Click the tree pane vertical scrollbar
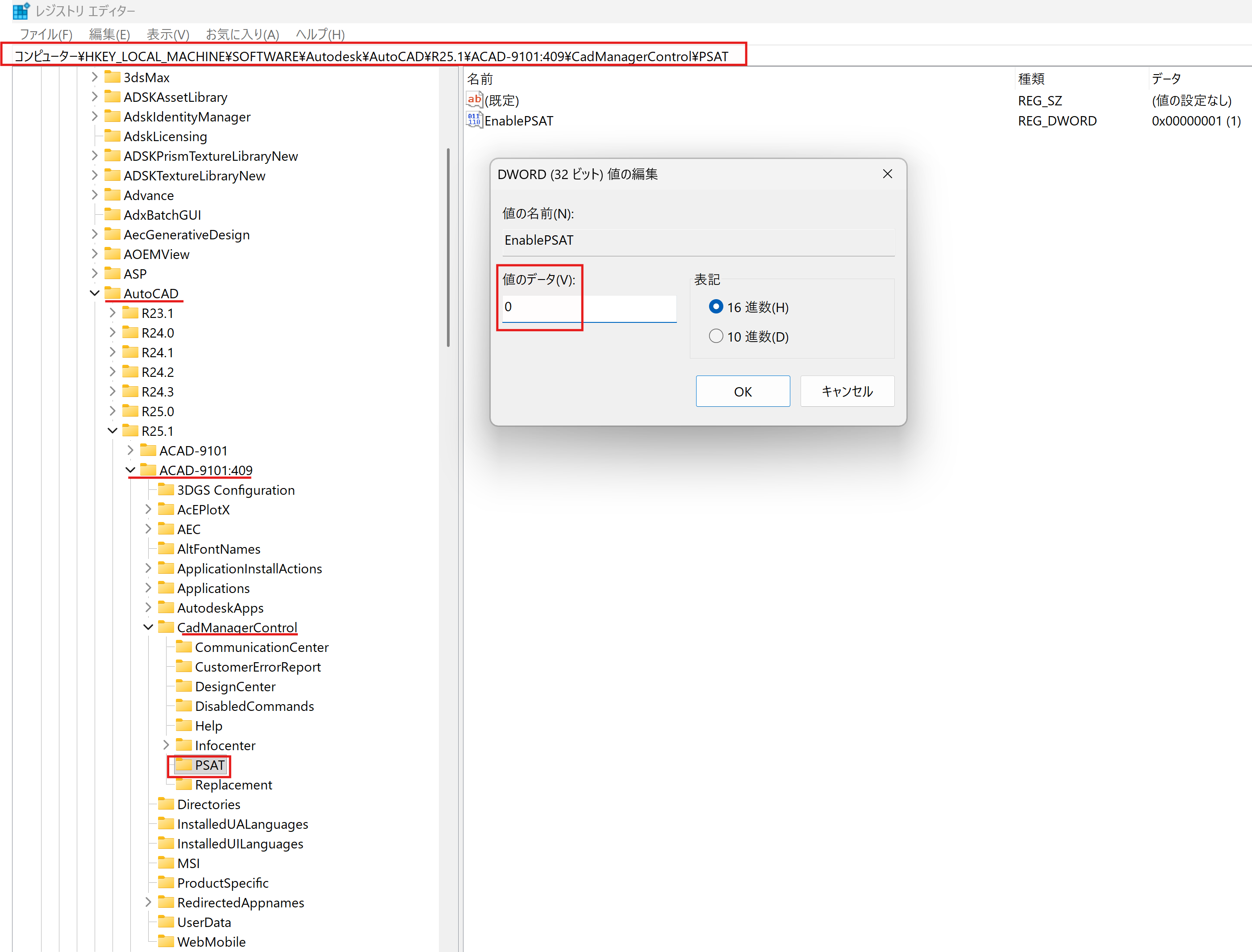 tap(448, 248)
